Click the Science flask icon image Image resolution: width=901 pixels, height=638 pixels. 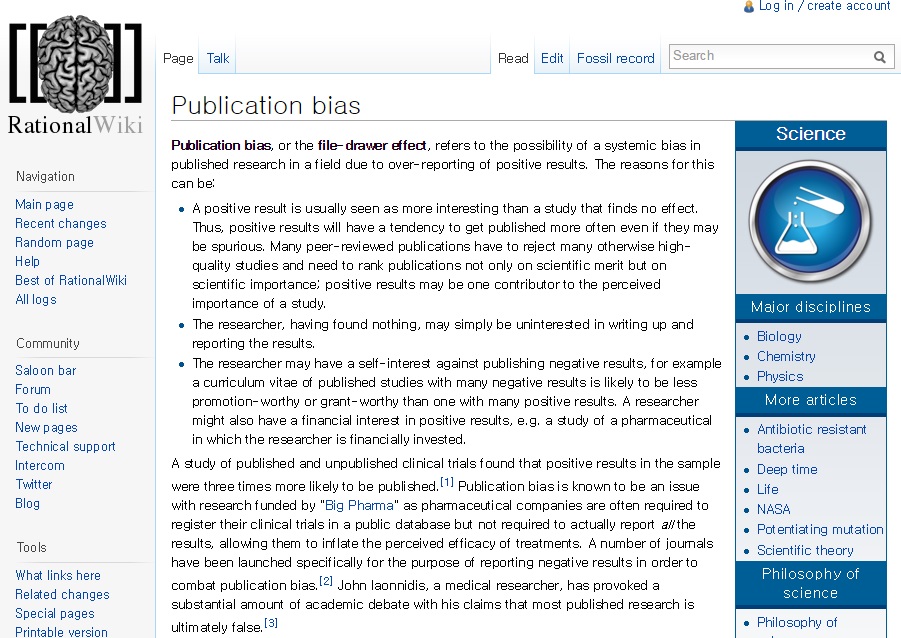[x=810, y=221]
